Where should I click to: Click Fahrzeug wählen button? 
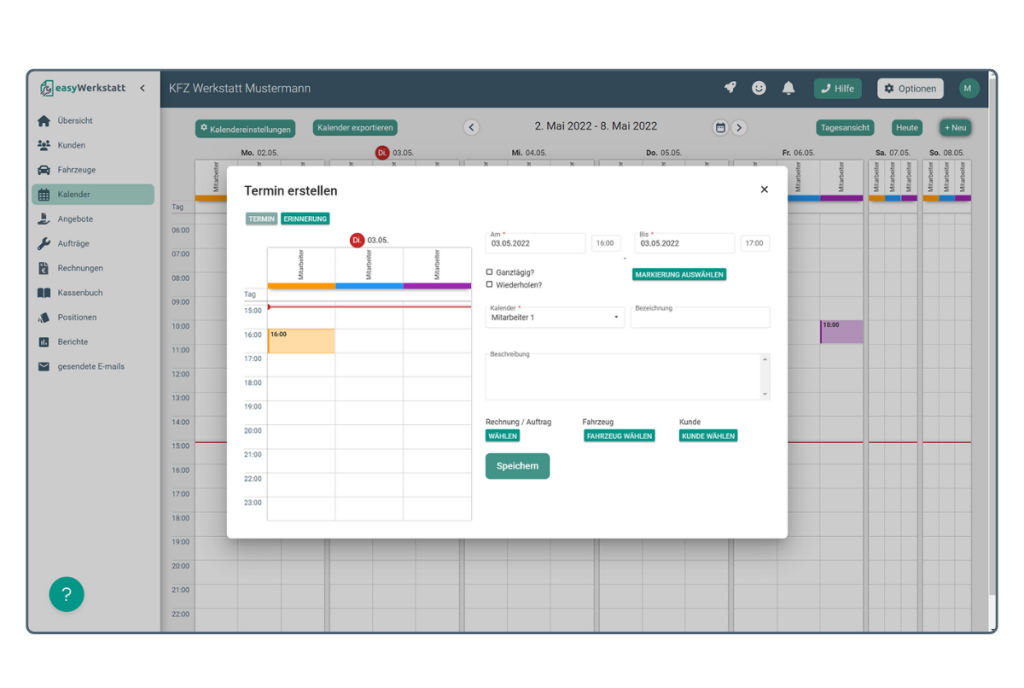point(619,436)
